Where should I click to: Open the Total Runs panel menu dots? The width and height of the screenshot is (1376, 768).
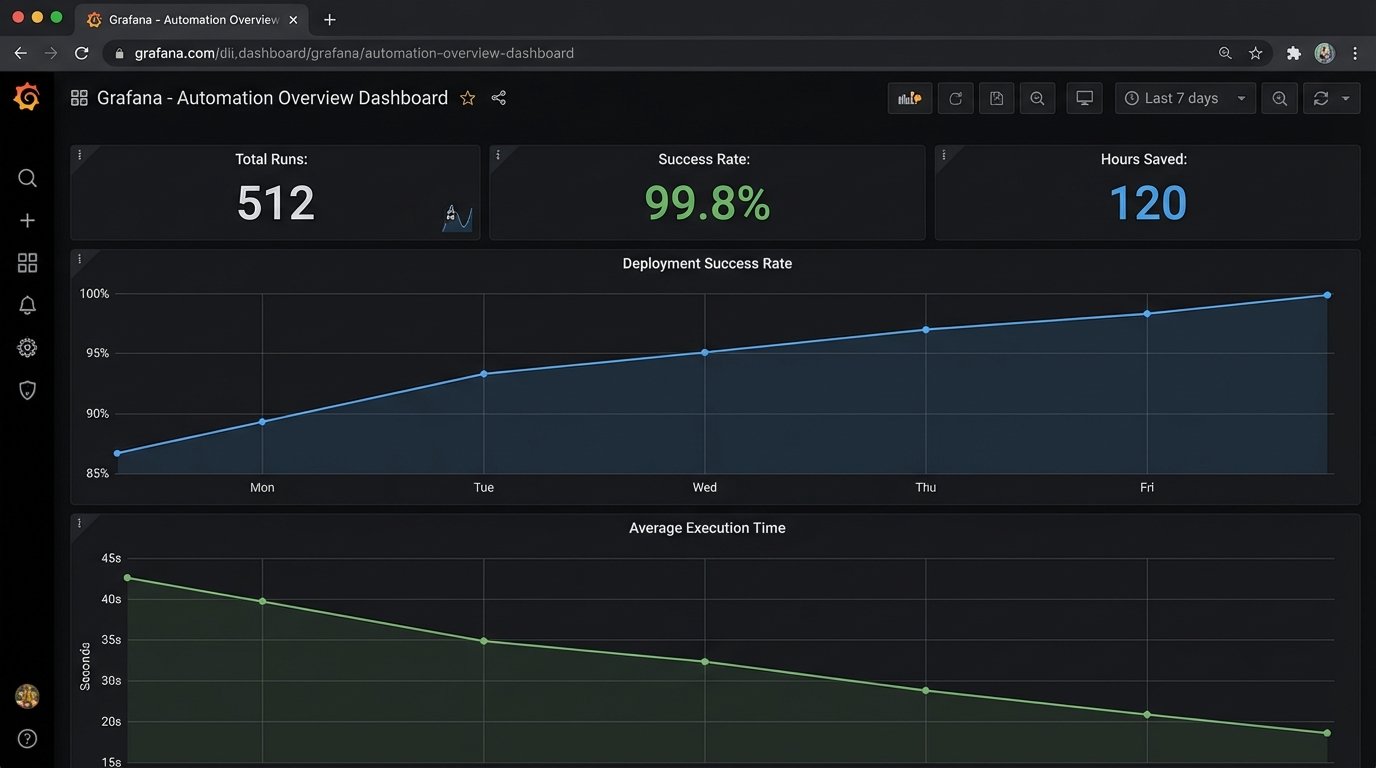click(80, 155)
